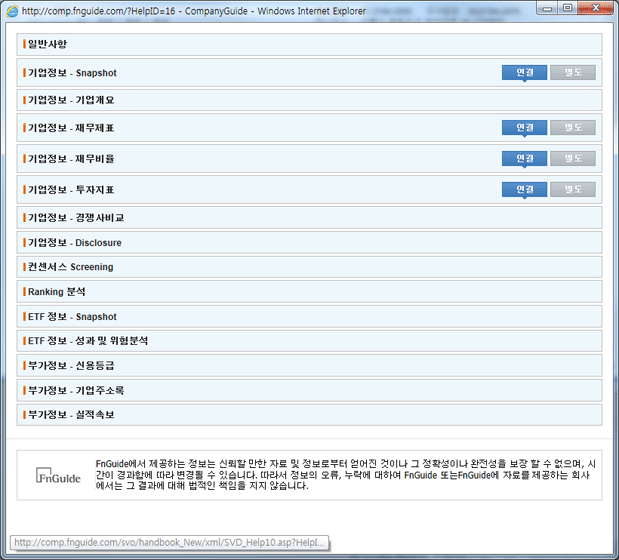619x560 pixels.
Task: Choose 연결 for 재무비율
Action: click(x=524, y=159)
